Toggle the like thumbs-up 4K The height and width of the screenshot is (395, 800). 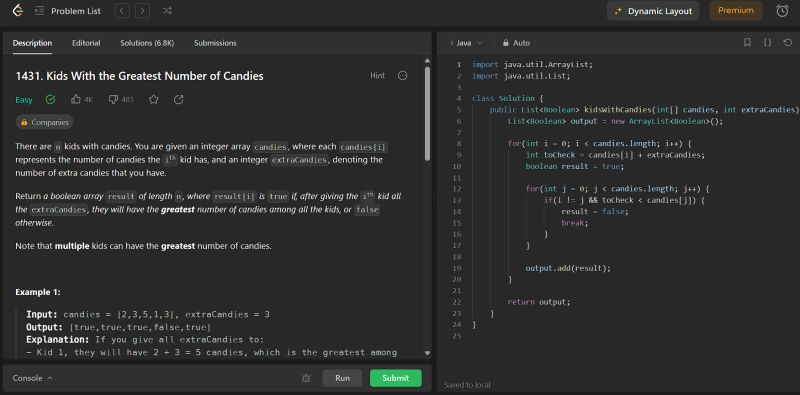click(82, 100)
